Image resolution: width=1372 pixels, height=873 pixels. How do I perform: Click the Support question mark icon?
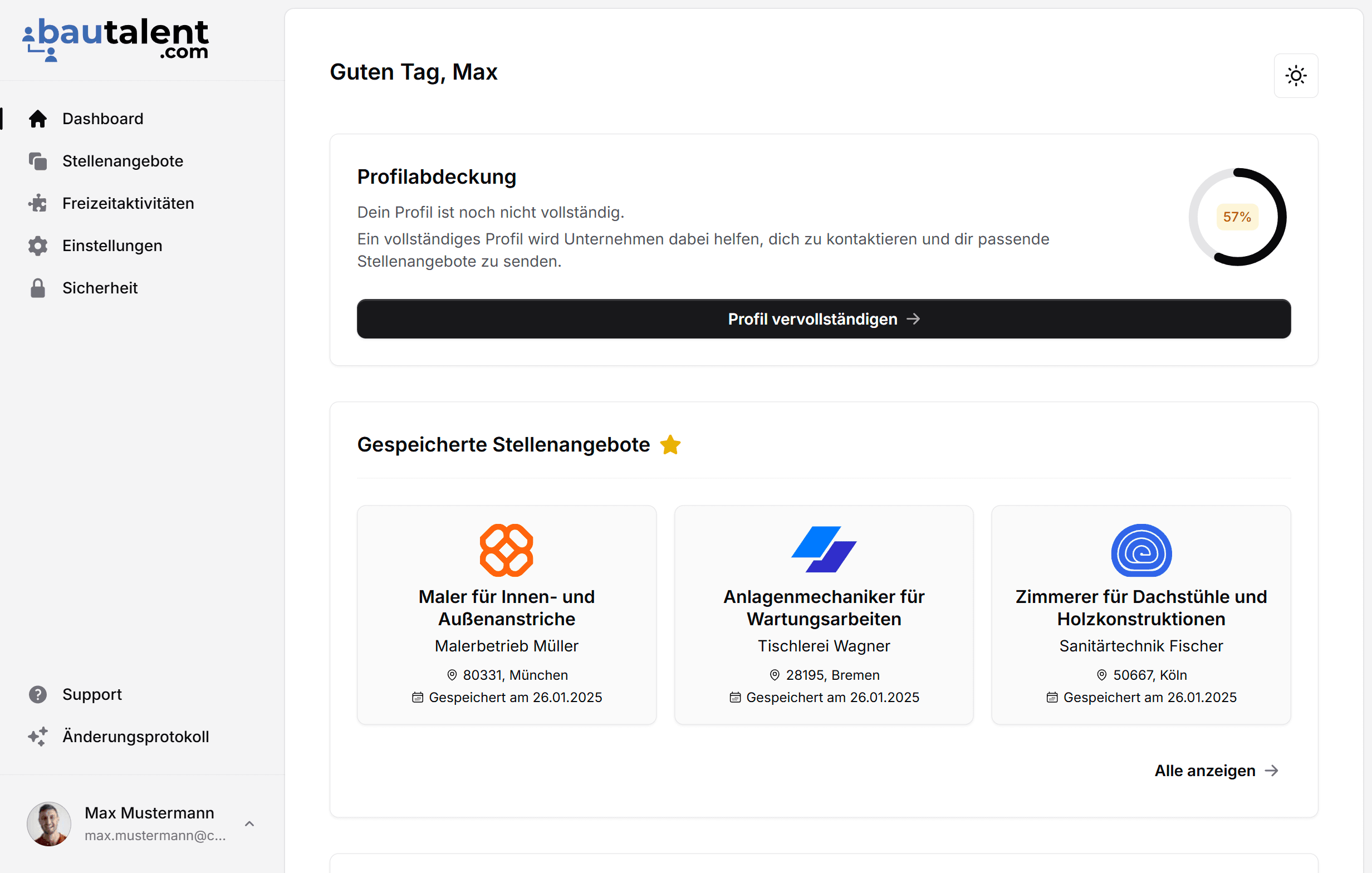pos(38,695)
